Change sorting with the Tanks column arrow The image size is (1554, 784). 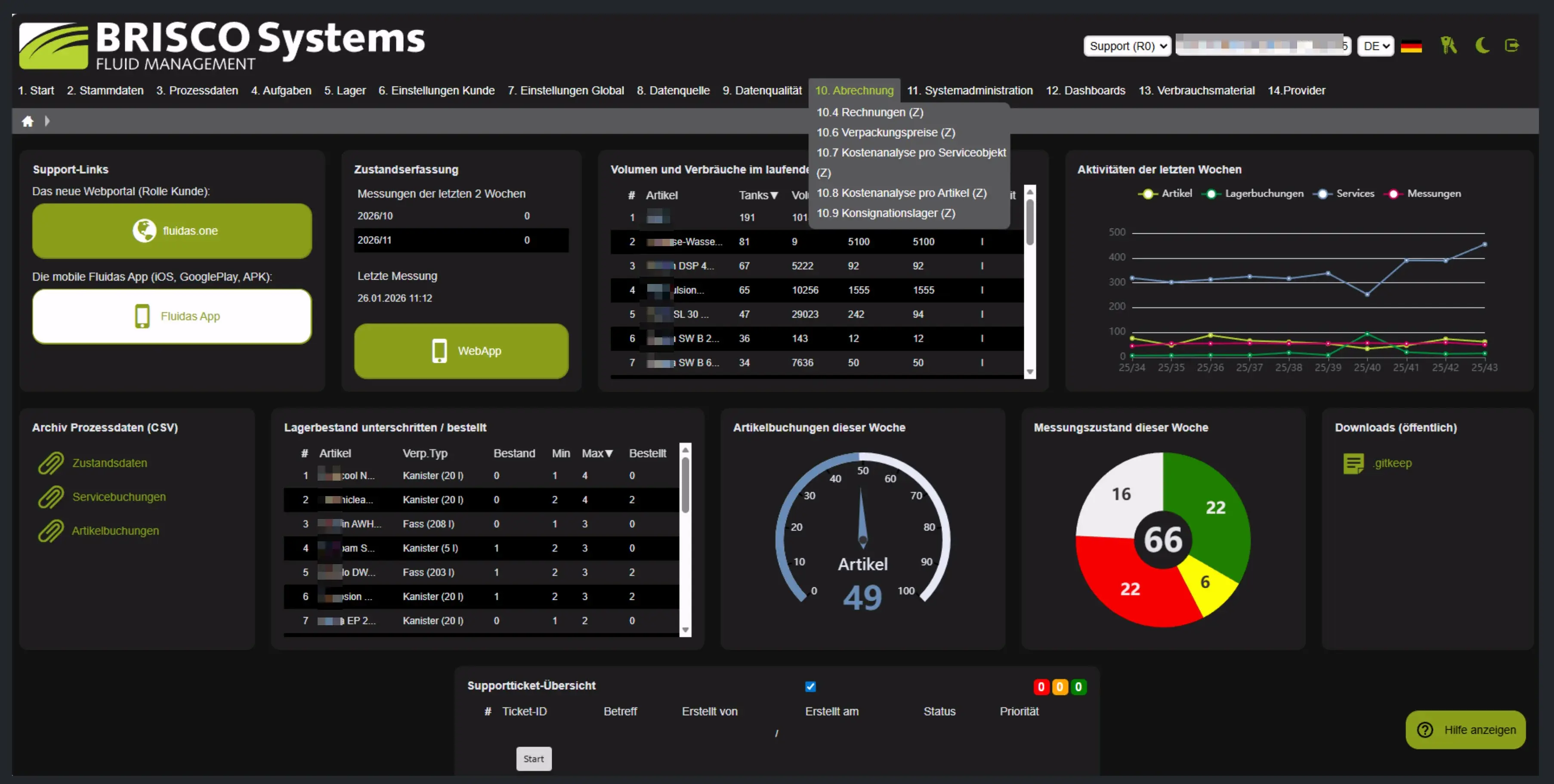(775, 195)
